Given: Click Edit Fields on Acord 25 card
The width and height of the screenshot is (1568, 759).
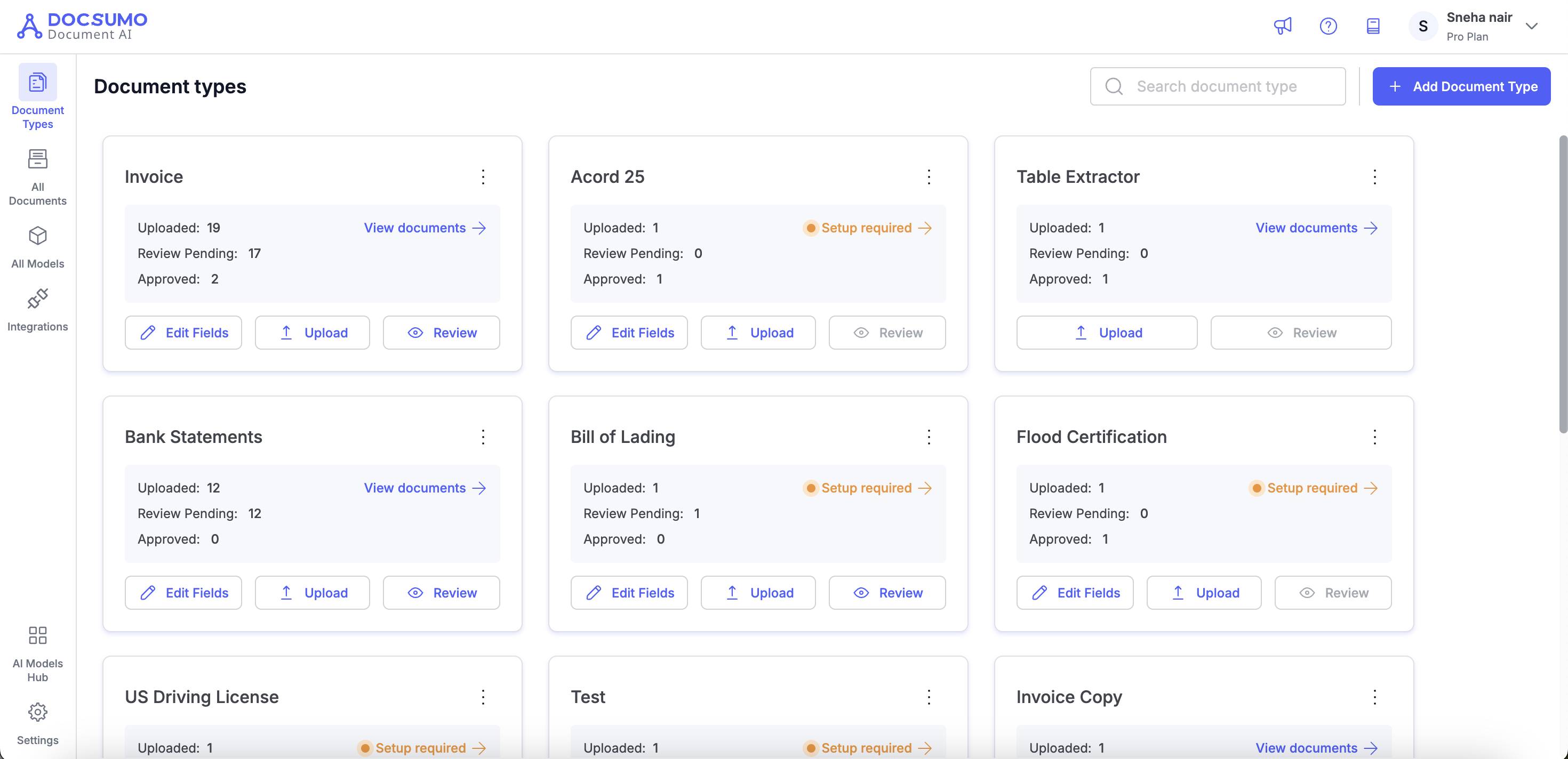Looking at the screenshot, I should click(629, 333).
